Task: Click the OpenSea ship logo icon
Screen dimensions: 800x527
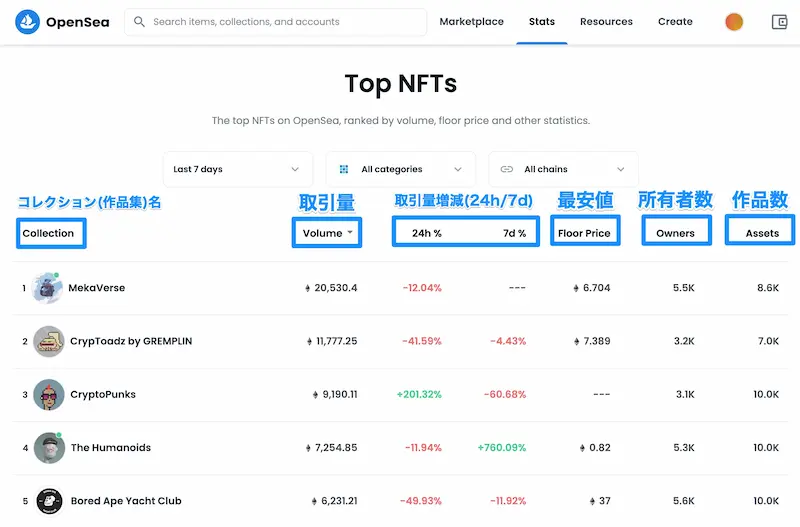Action: [27, 22]
